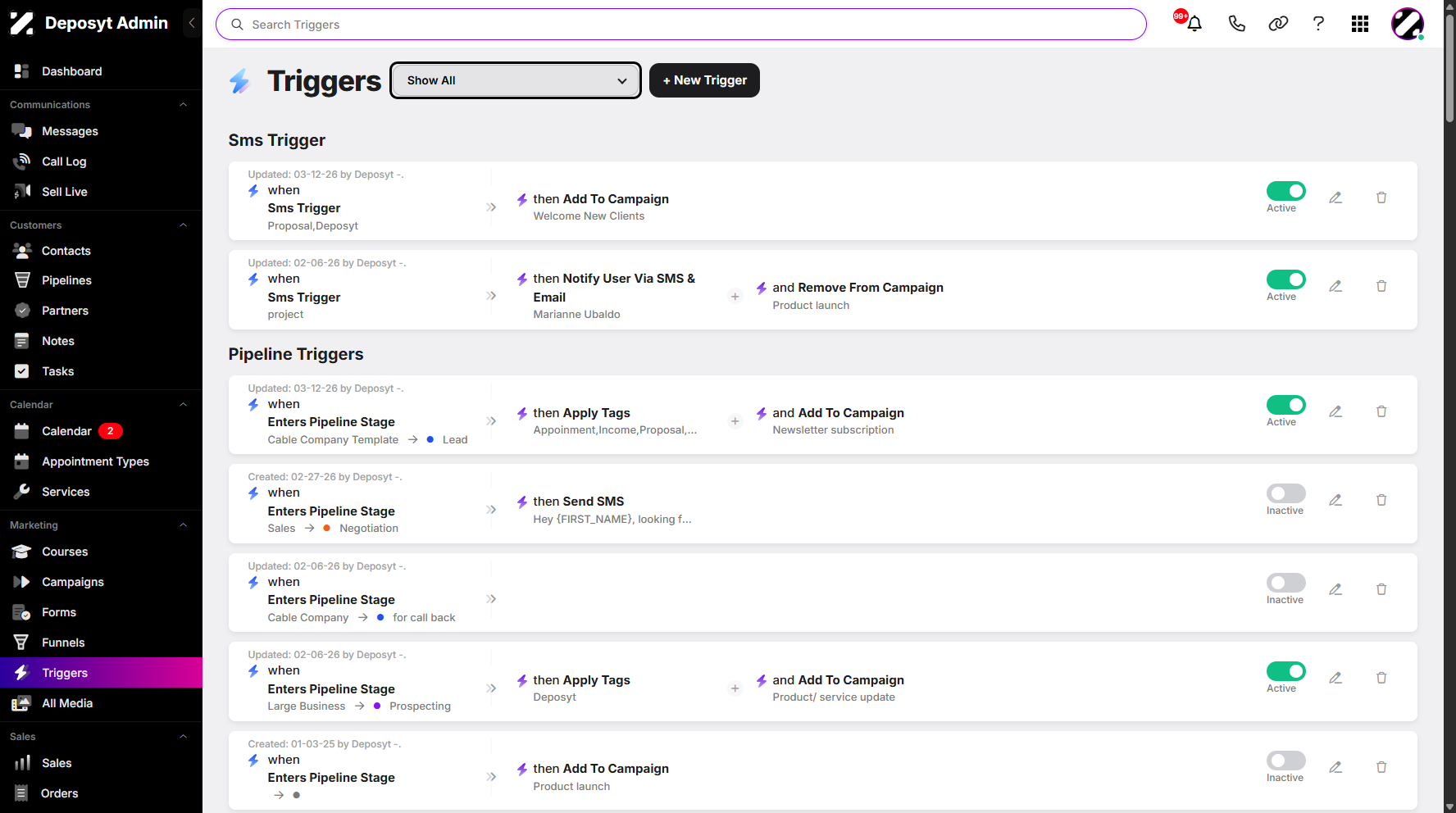
Task: Edit the Cable Company for call back trigger
Action: [1335, 589]
